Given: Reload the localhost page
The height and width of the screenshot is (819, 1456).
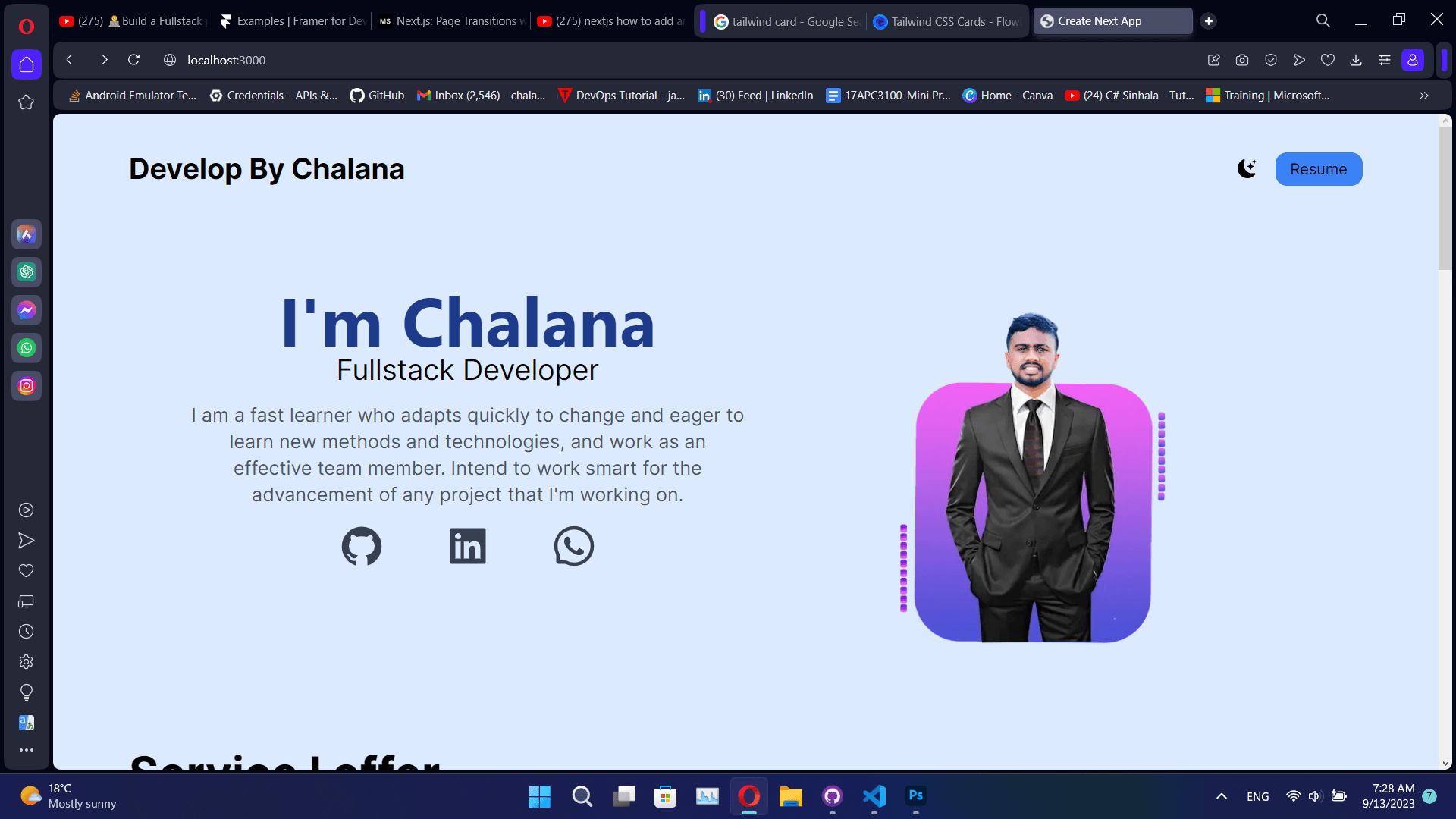Looking at the screenshot, I should [x=134, y=60].
